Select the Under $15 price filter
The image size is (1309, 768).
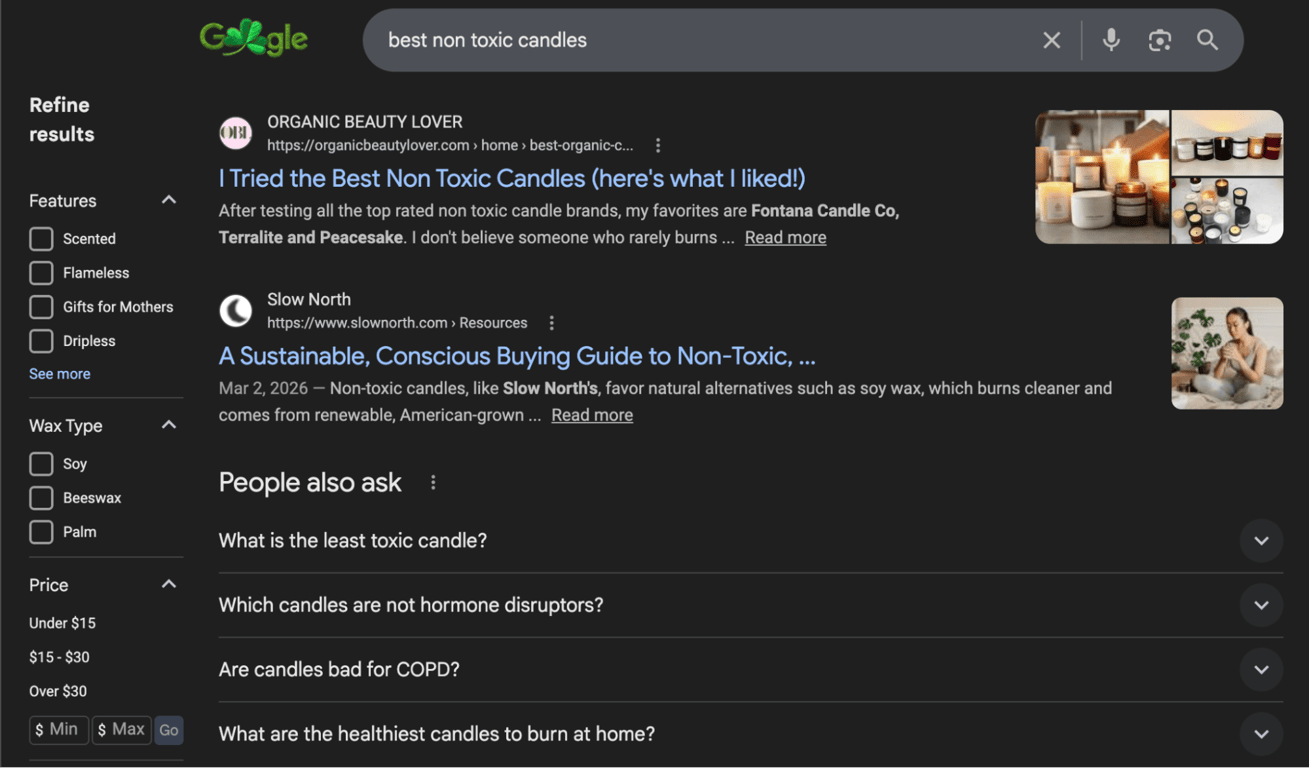[x=62, y=622]
